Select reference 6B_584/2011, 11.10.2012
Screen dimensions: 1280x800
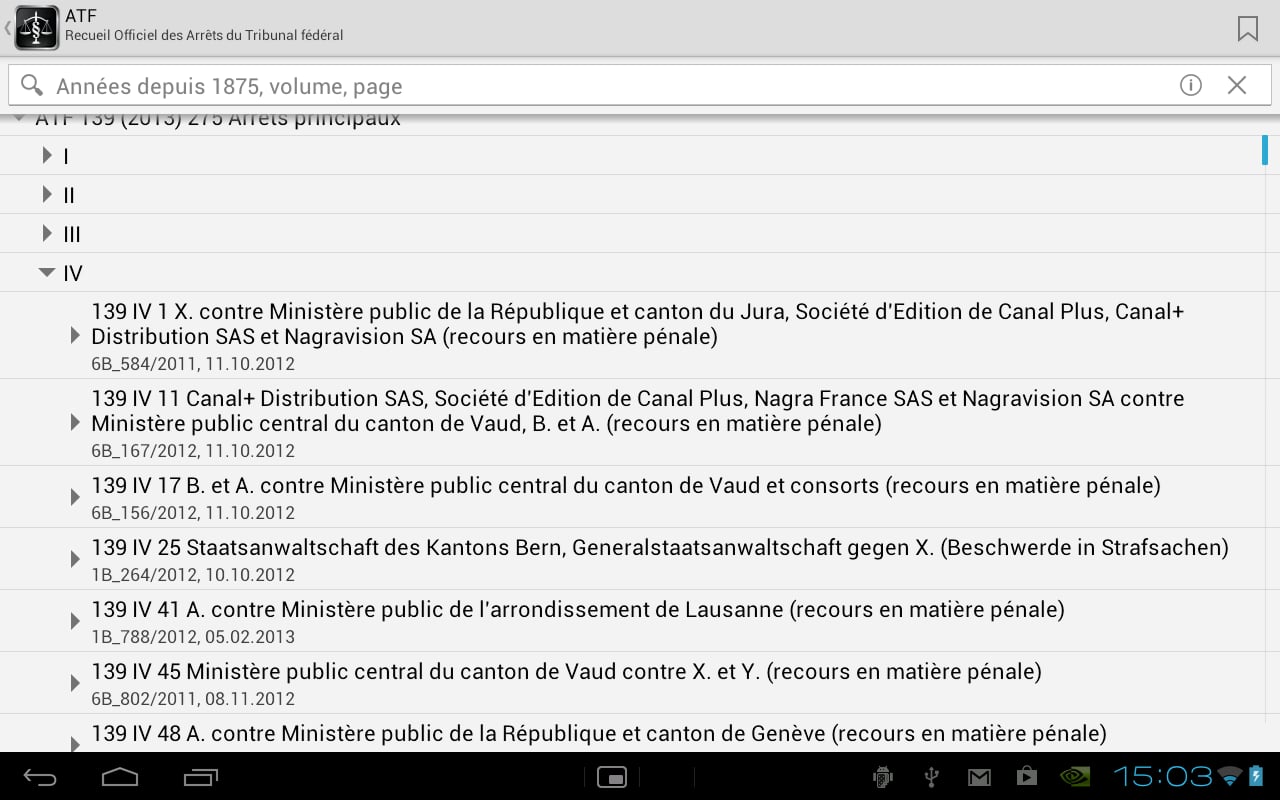193,364
